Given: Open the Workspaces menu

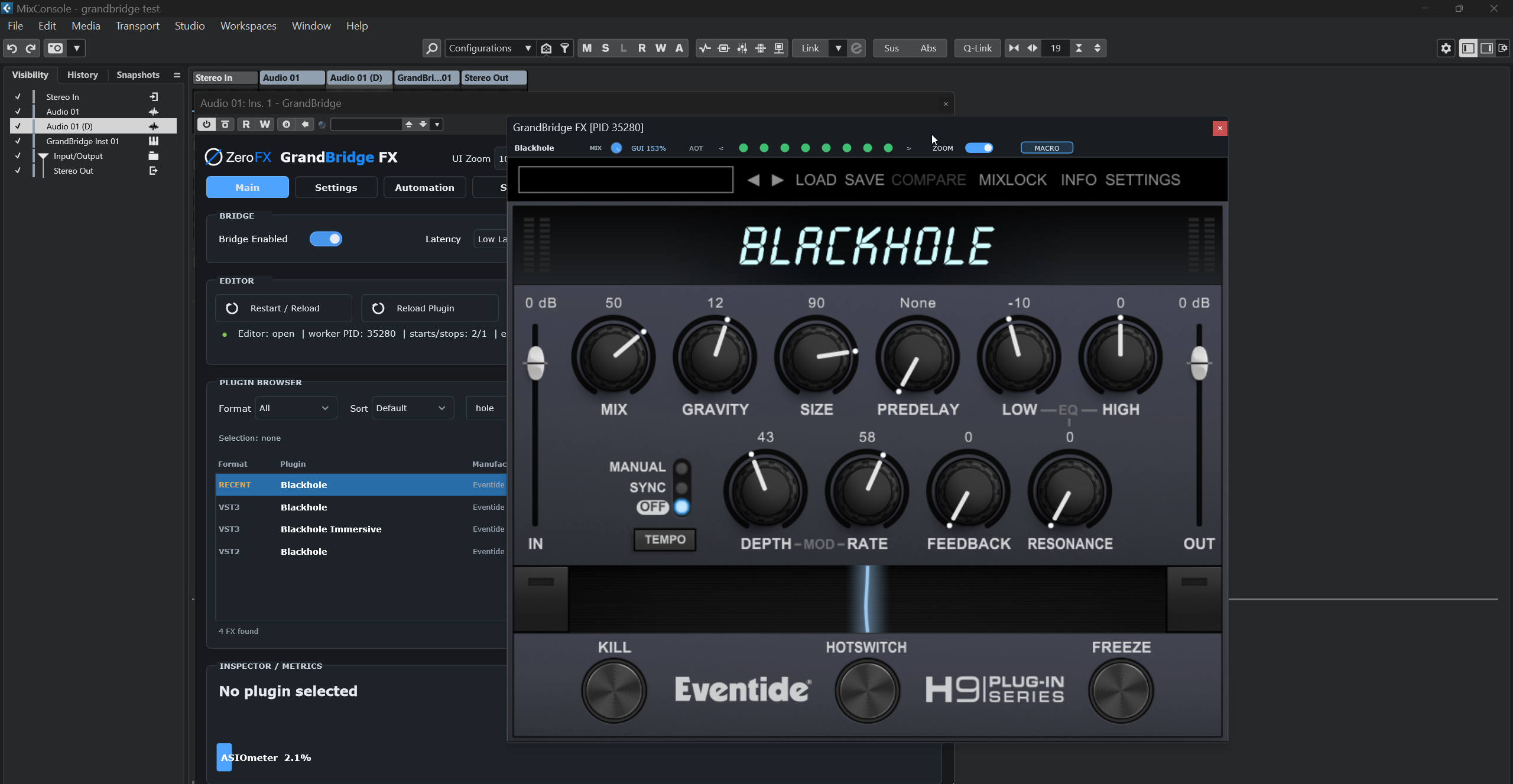Looking at the screenshot, I should (x=248, y=26).
